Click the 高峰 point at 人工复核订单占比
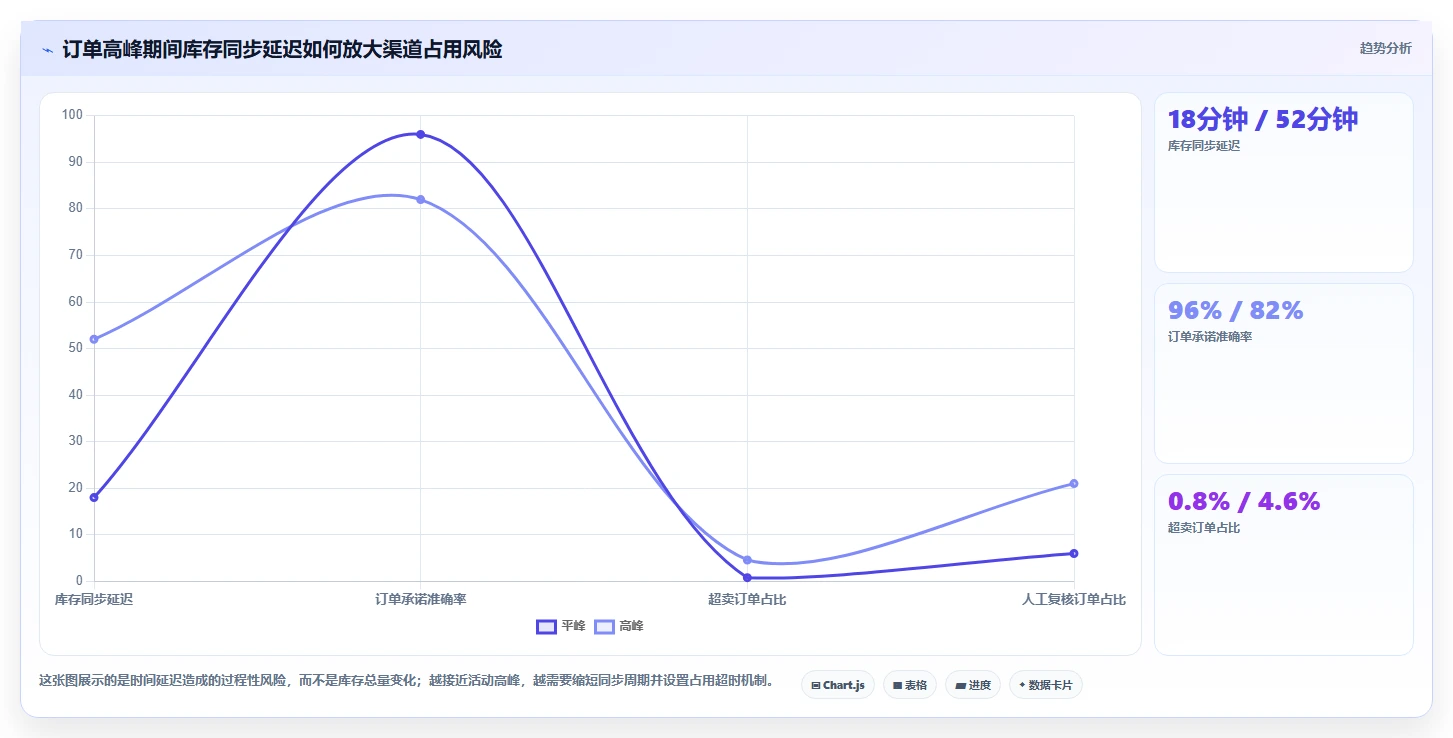Image resolution: width=1453 pixels, height=738 pixels. click(1074, 483)
